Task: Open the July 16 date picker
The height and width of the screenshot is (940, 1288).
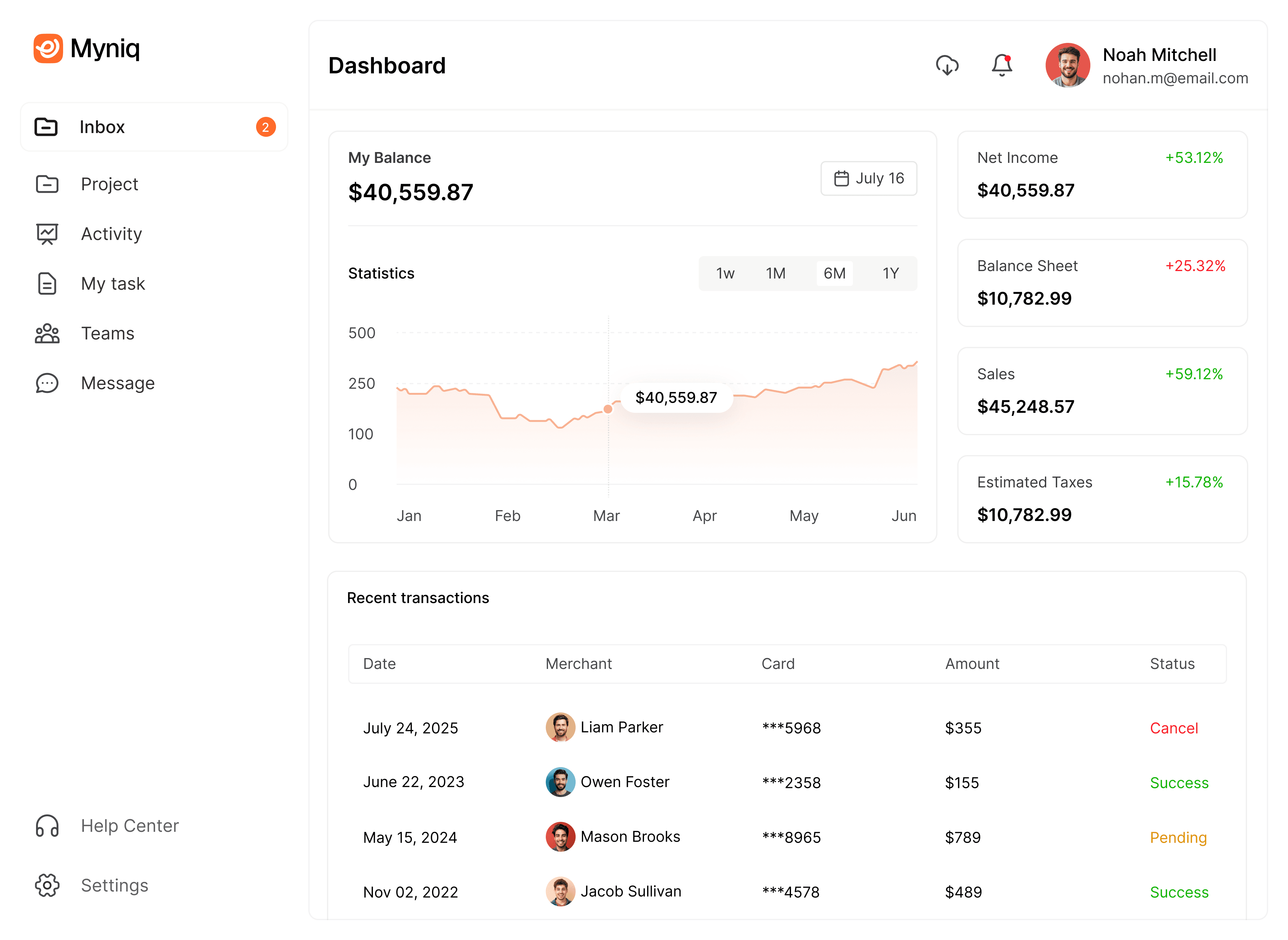Action: 868,178
